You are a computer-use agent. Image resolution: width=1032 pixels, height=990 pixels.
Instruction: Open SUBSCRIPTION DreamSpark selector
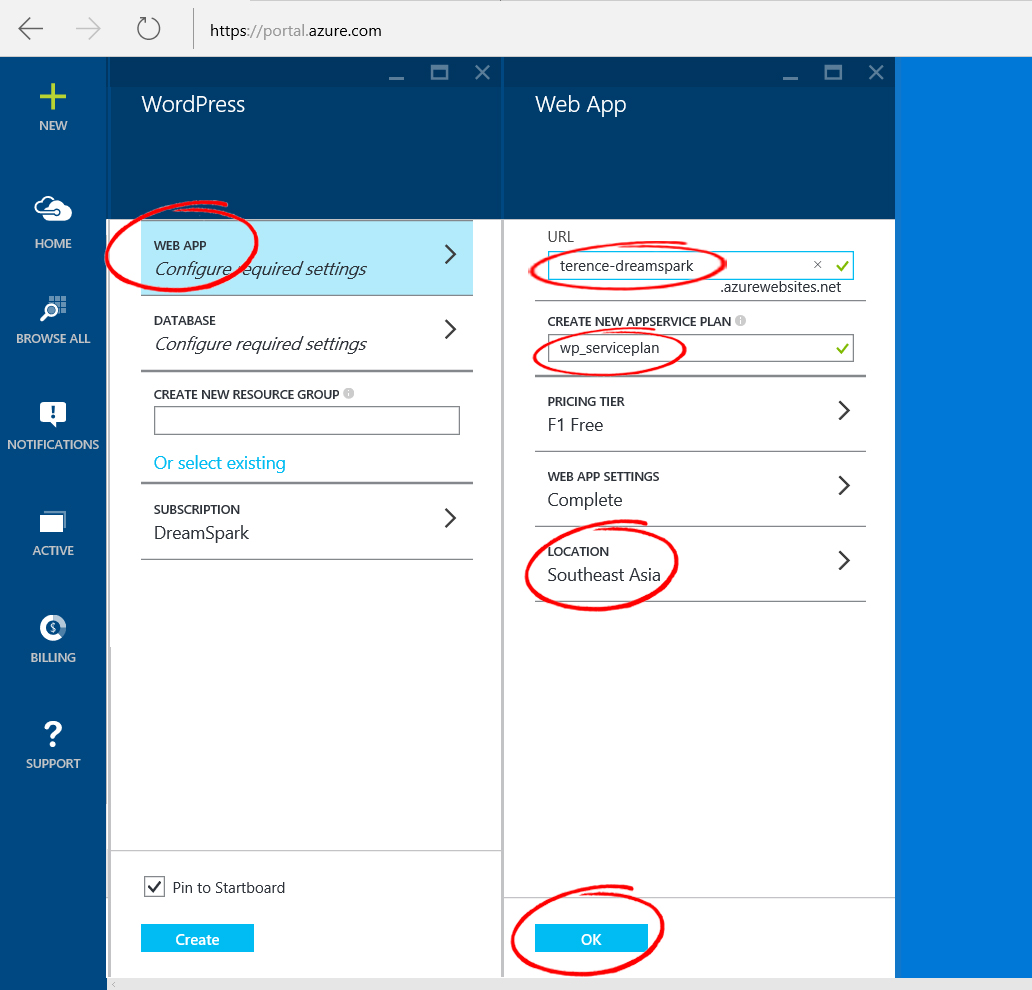coord(307,521)
